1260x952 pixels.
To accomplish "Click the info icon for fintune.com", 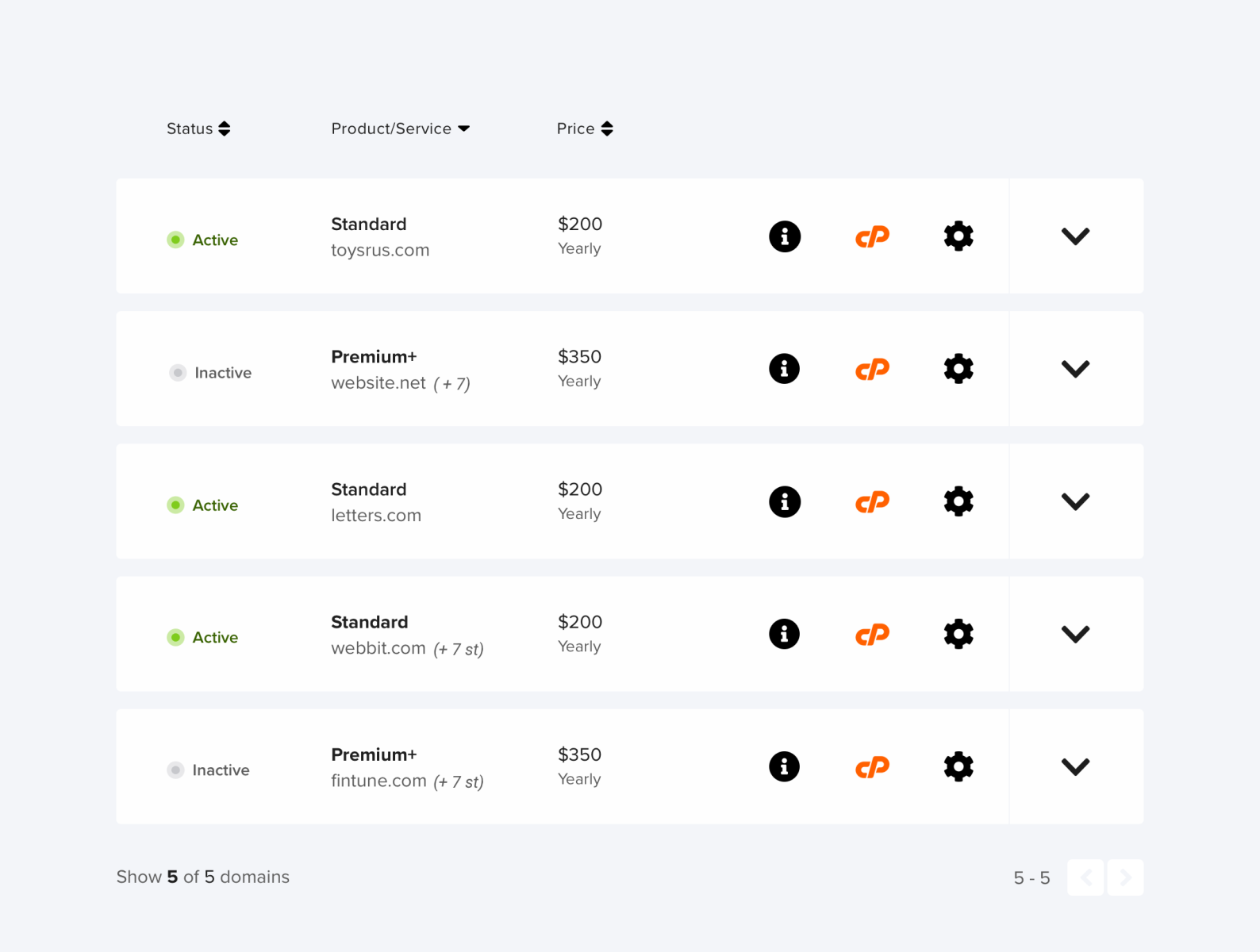I will click(785, 766).
